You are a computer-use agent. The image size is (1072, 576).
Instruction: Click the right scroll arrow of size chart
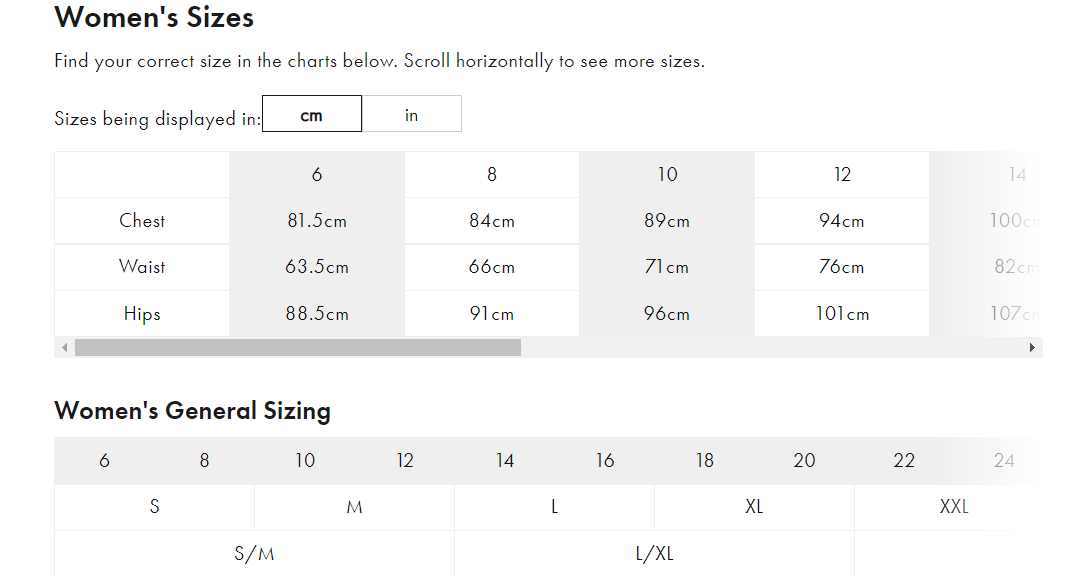point(1032,348)
